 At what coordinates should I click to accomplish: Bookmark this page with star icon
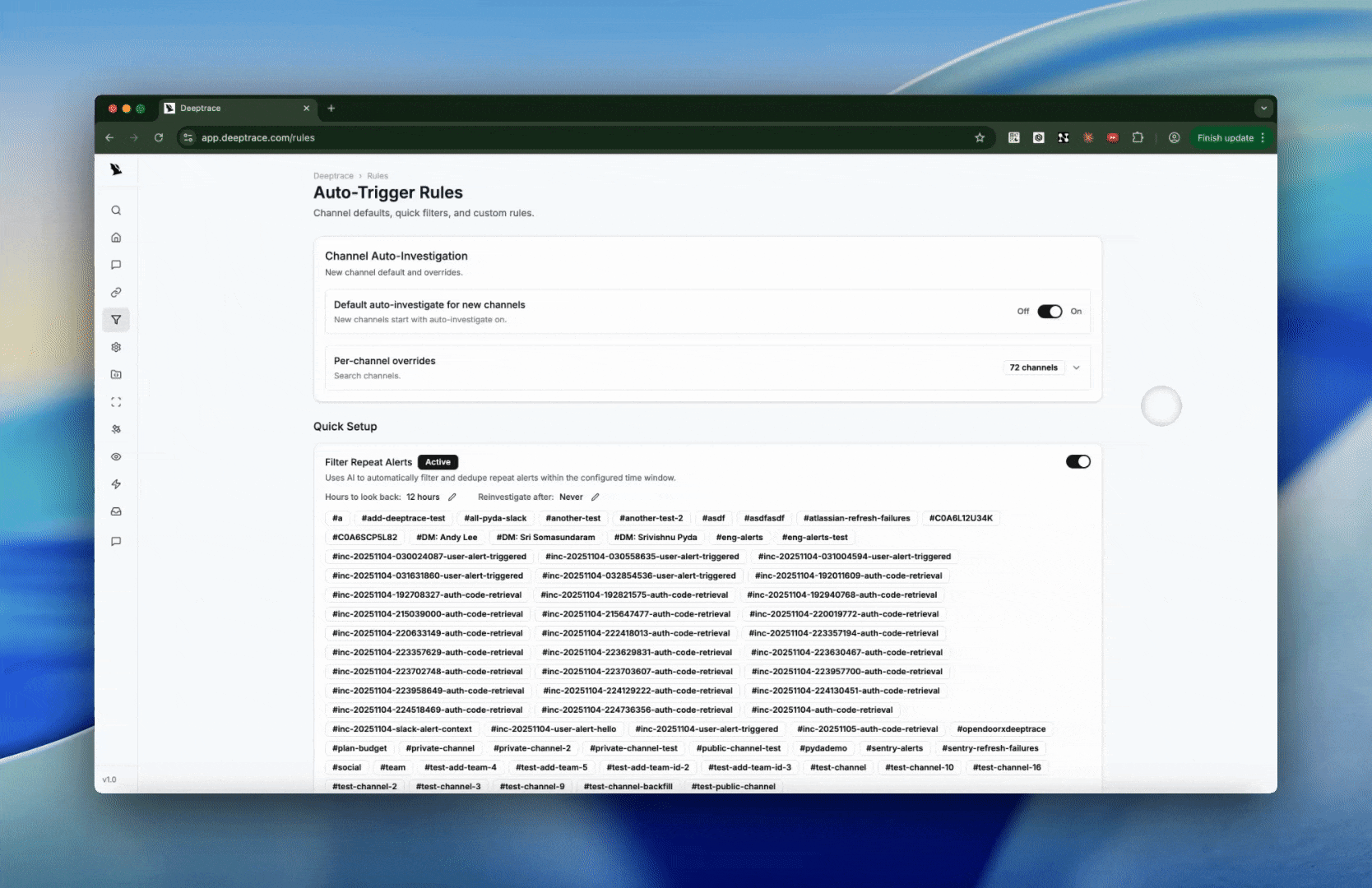coord(980,138)
